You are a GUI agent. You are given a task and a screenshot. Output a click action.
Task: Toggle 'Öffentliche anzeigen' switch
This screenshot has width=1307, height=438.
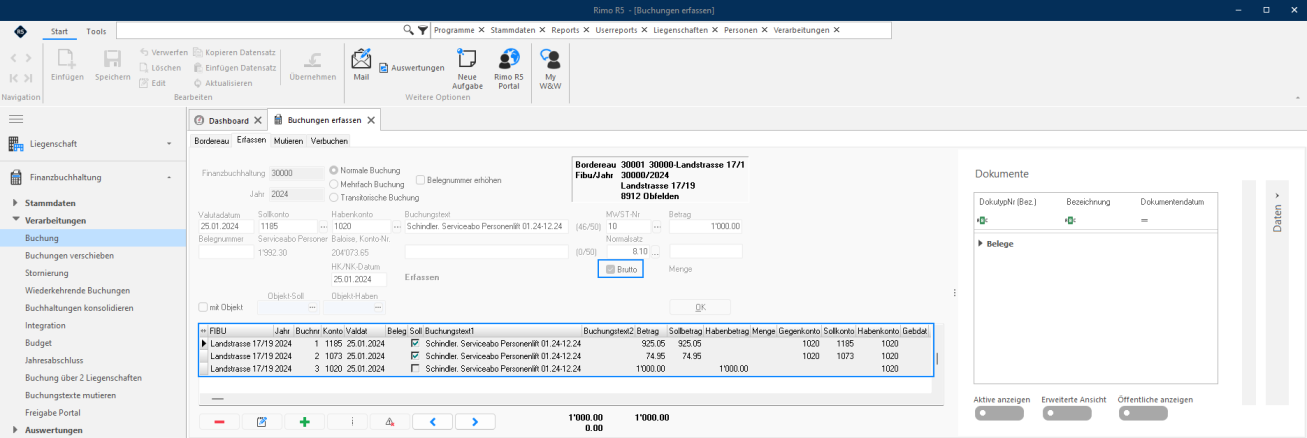pyautogui.click(x=1144, y=412)
